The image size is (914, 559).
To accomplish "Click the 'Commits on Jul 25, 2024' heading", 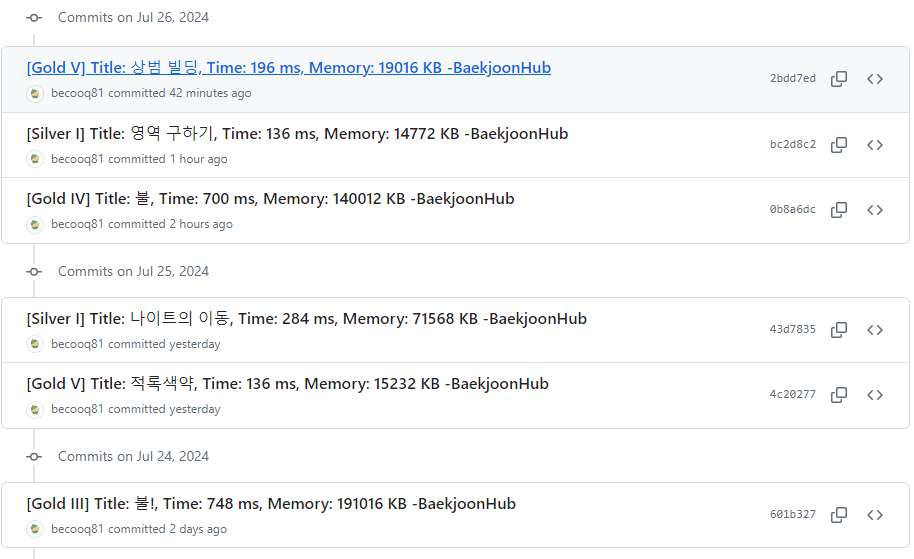I will [x=133, y=272].
